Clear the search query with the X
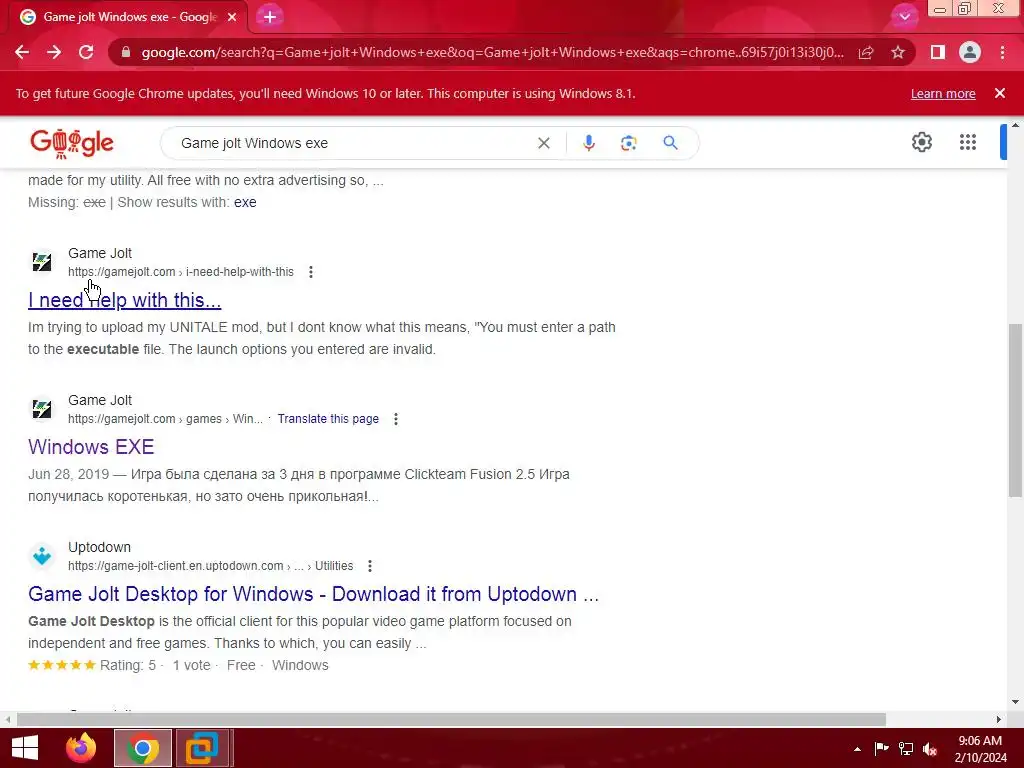The image size is (1024, 768). point(543,143)
